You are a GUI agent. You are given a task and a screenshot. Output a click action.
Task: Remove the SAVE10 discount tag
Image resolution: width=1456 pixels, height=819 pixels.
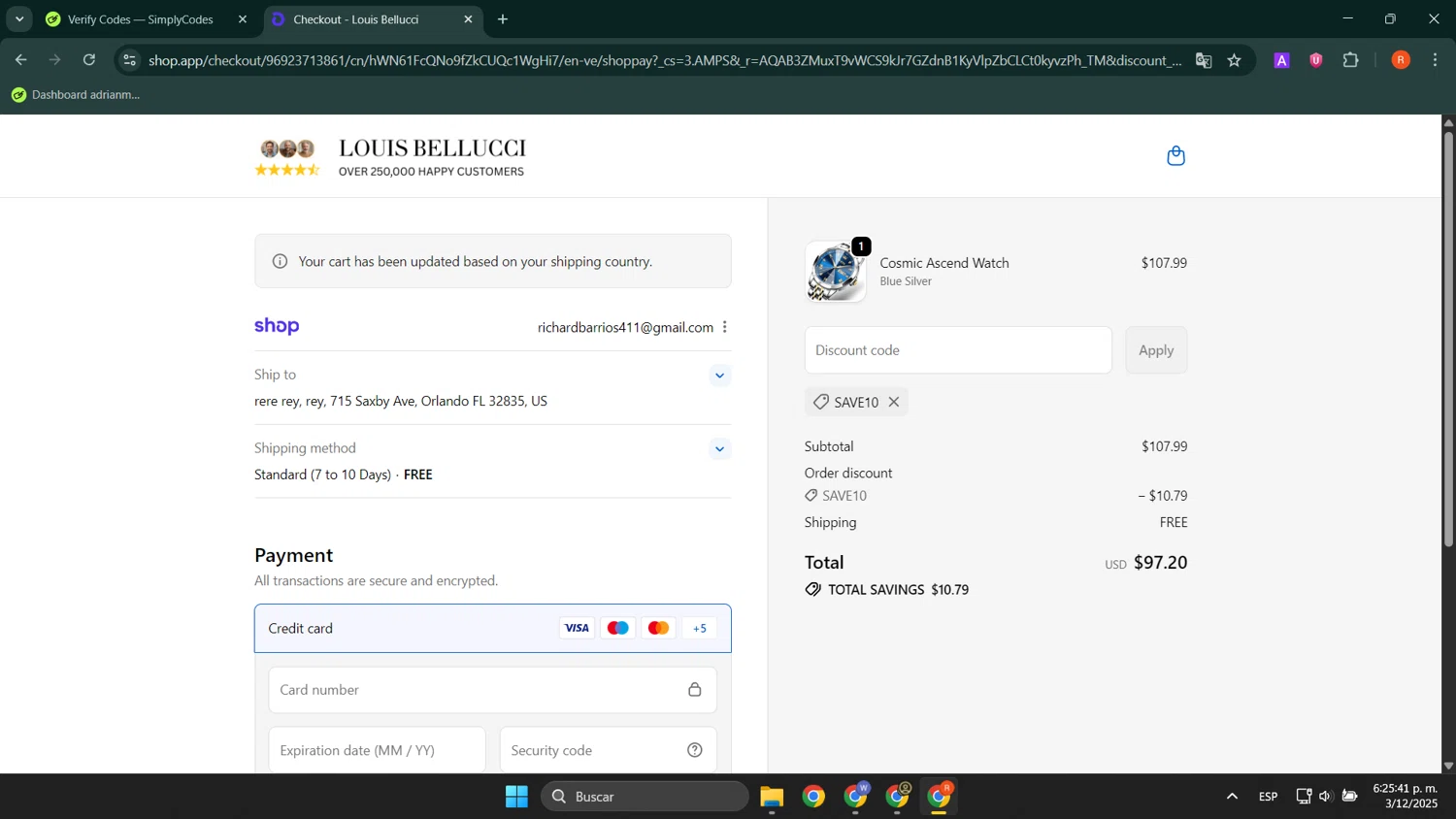tap(894, 402)
